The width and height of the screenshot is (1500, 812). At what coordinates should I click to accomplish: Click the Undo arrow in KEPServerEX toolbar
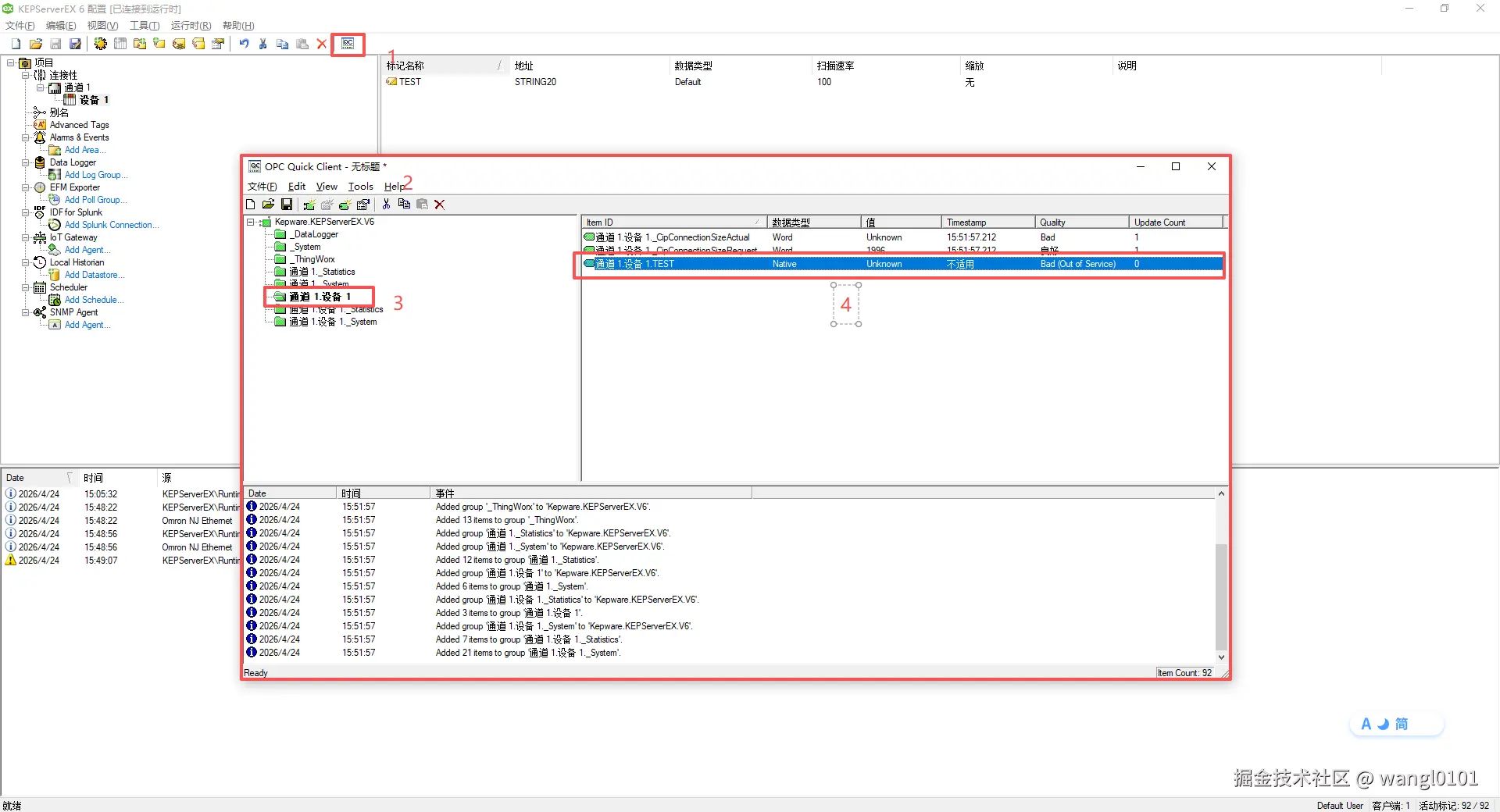(244, 44)
